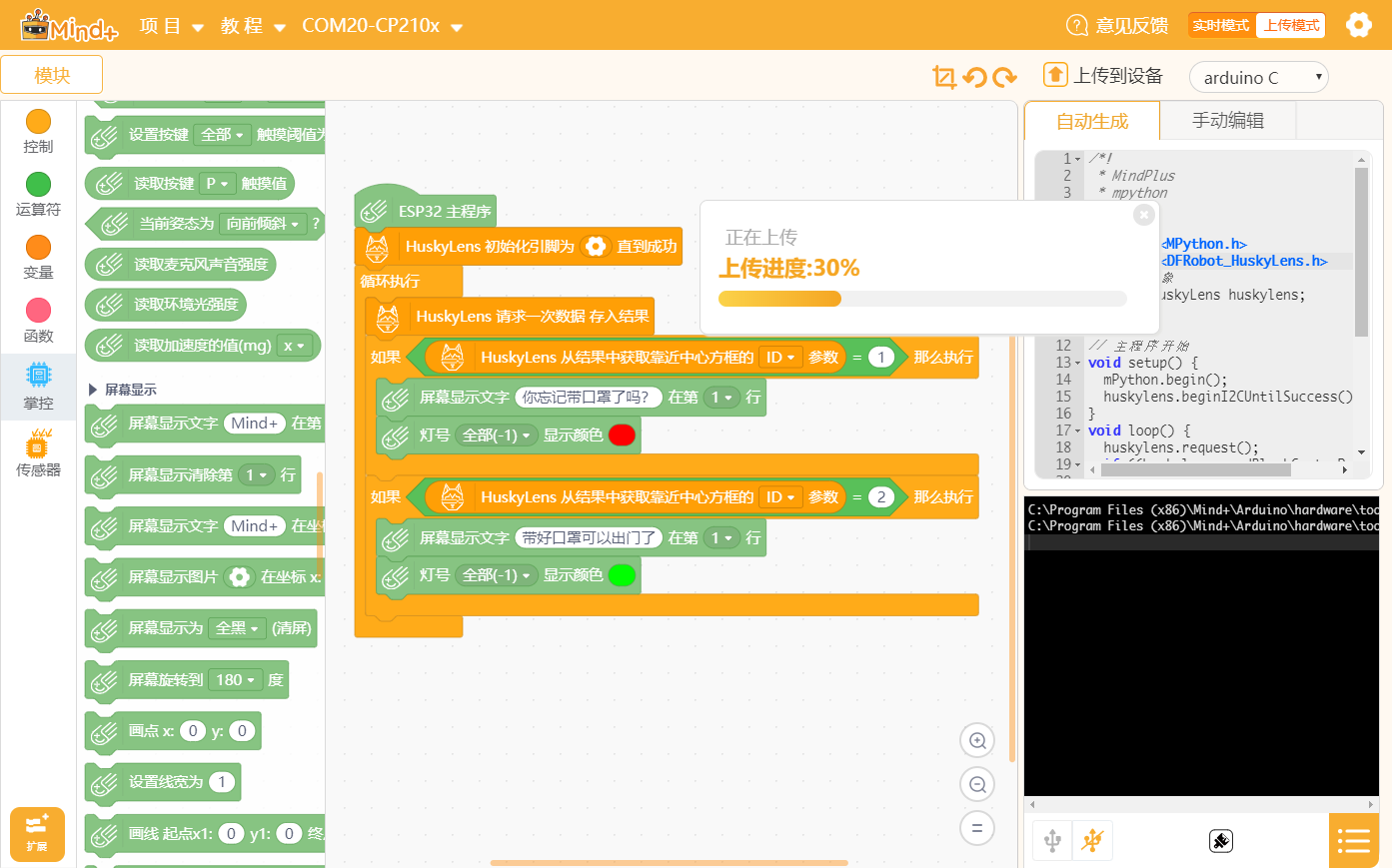Screen dimensions: 1392x868
Task: Open the settings gear icon
Action: click(x=1358, y=25)
